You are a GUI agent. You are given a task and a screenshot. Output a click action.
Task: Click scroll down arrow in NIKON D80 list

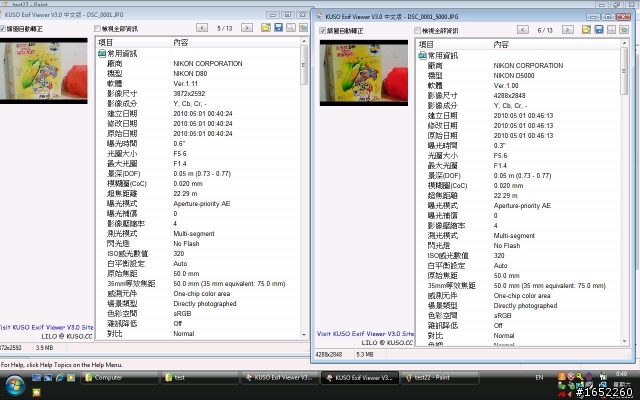point(304,335)
